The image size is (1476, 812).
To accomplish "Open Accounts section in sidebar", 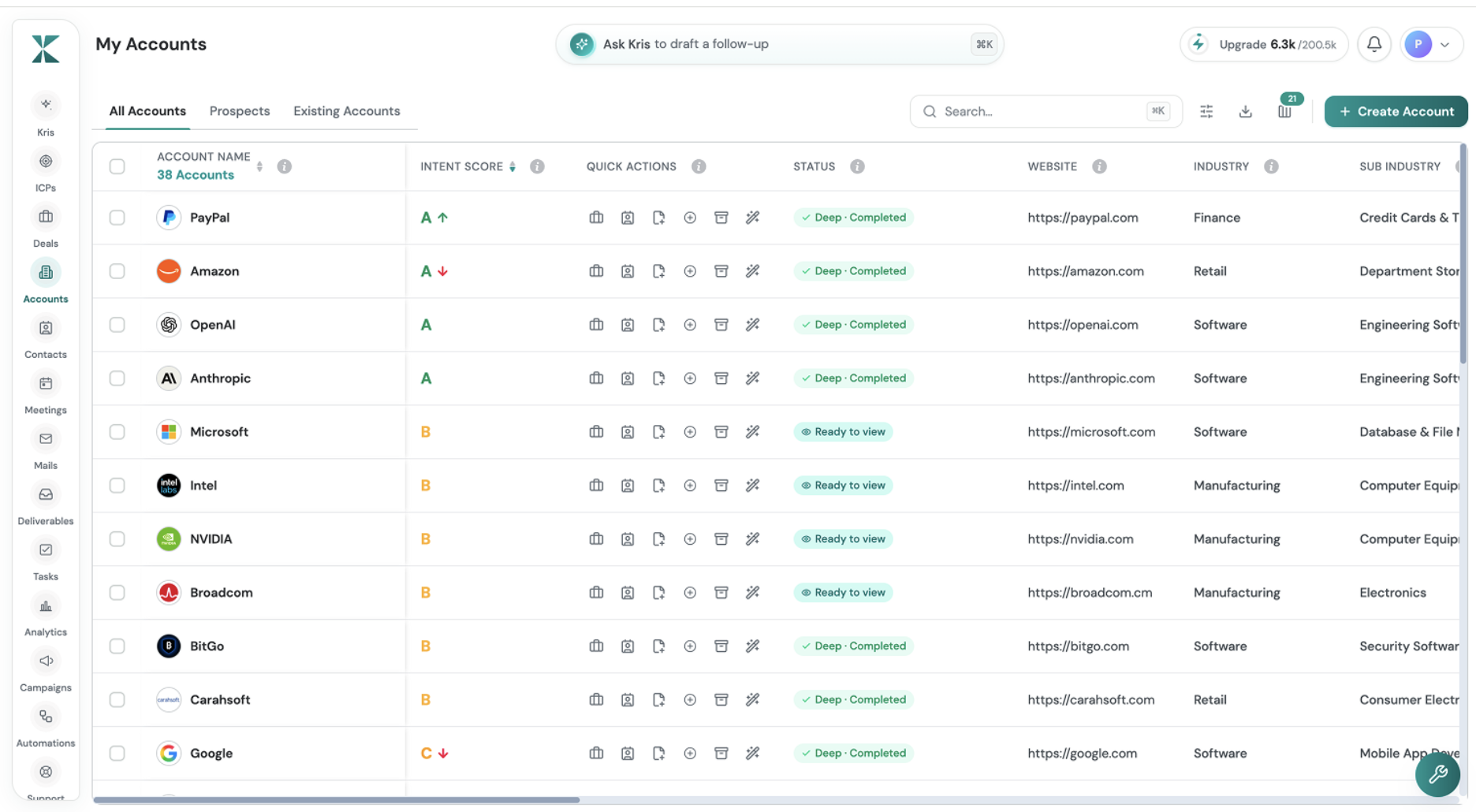I will click(46, 281).
